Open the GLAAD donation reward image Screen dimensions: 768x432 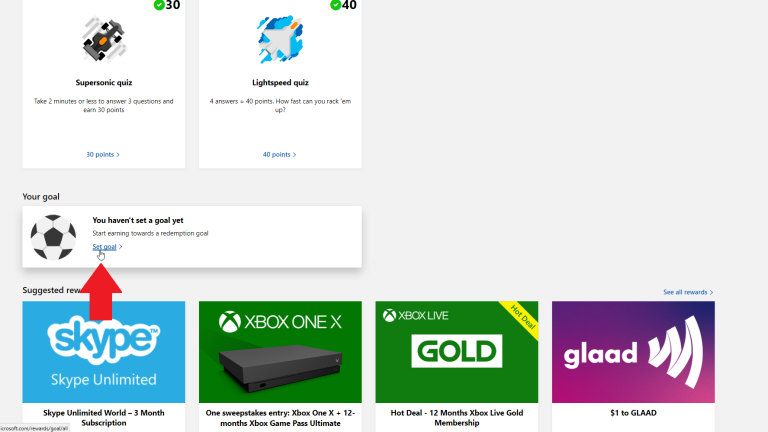click(633, 352)
